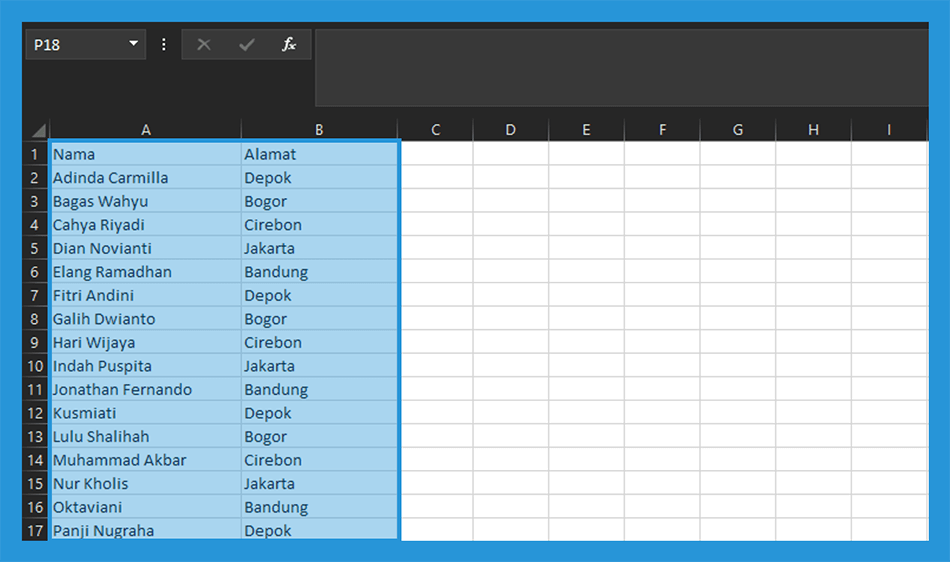Select row 10 header
The width and height of the screenshot is (950, 562).
coord(35,366)
